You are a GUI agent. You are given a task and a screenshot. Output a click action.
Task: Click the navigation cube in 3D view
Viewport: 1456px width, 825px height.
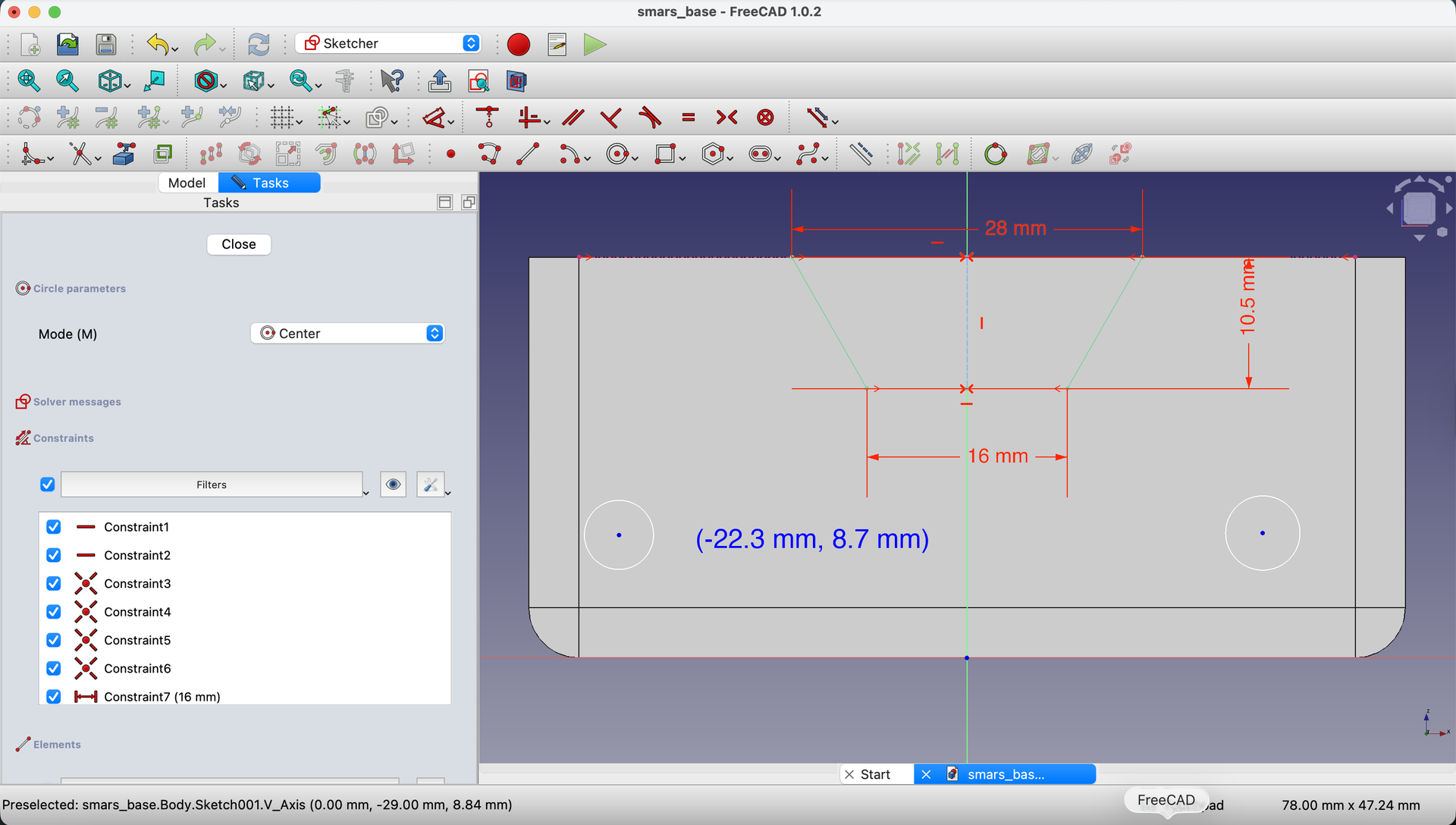[x=1419, y=208]
